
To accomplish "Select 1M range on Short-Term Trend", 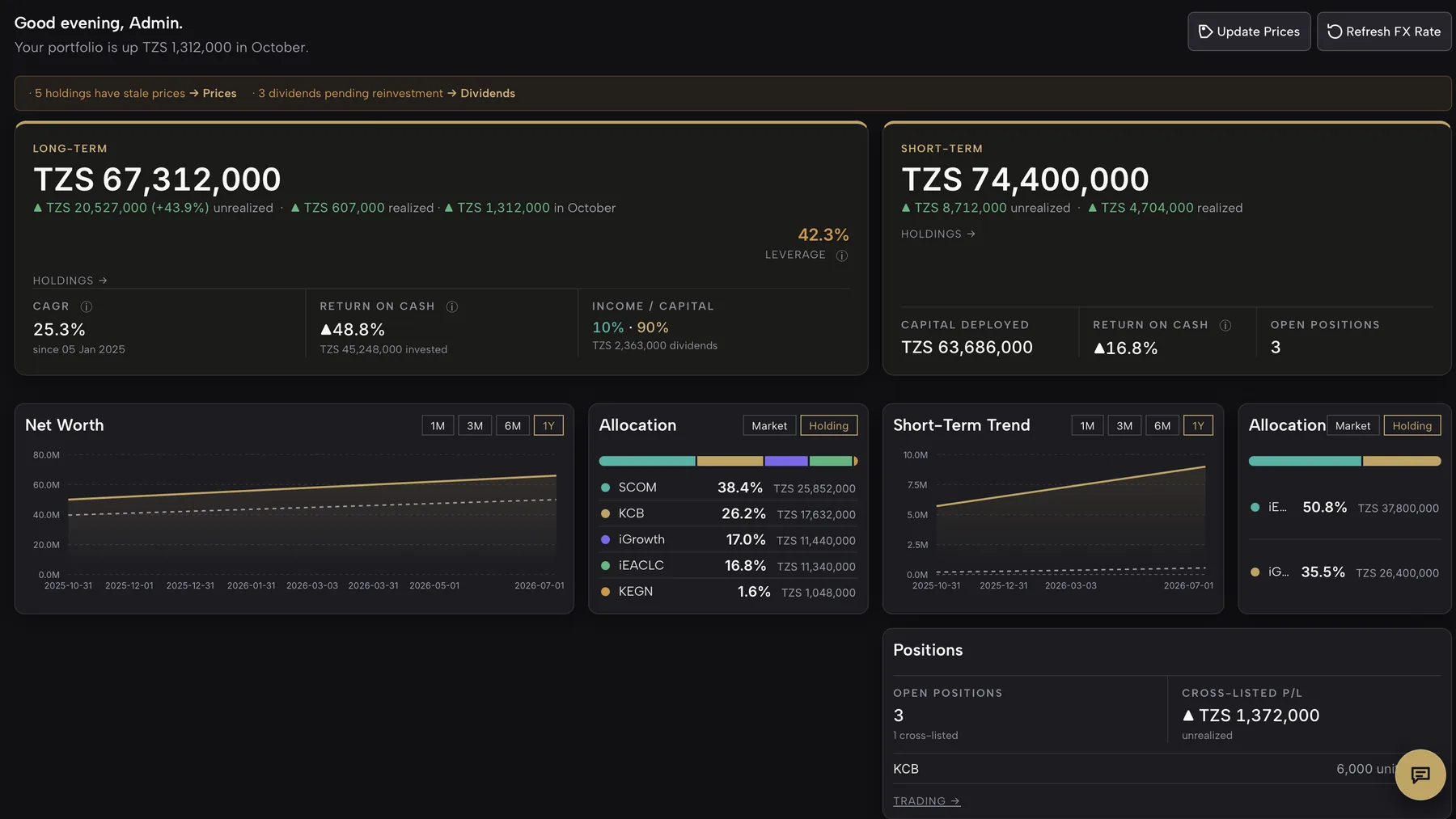I will [1087, 426].
